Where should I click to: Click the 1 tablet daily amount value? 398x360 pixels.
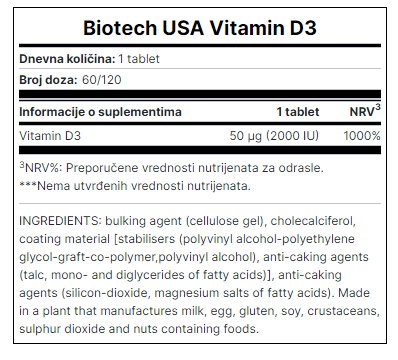click(x=139, y=59)
